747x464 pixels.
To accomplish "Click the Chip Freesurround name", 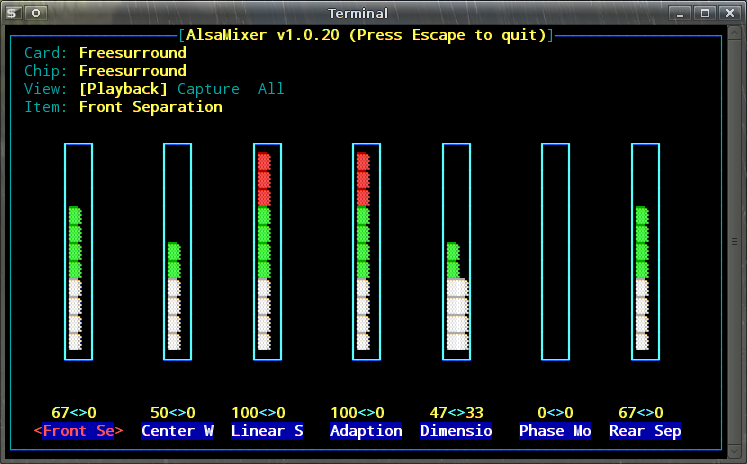I will (133, 71).
